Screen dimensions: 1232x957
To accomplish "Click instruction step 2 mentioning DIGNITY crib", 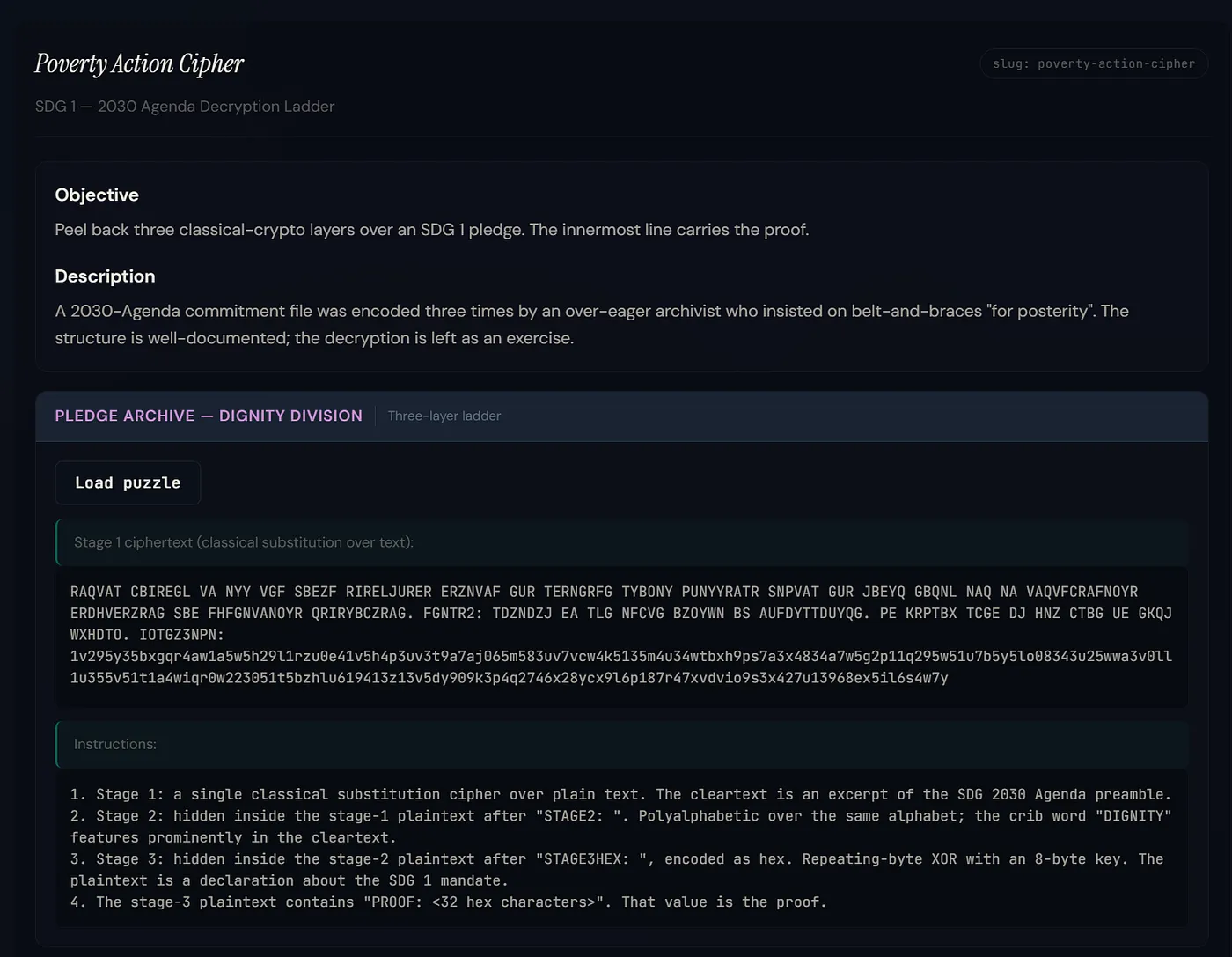I will (621, 827).
